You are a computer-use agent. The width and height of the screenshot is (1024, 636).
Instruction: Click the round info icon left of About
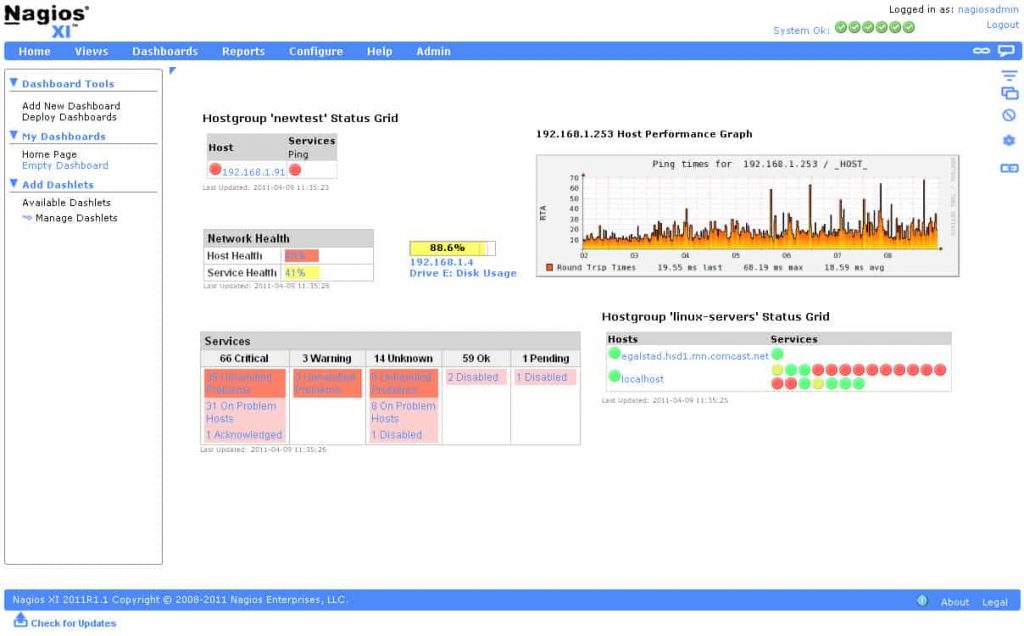922,601
